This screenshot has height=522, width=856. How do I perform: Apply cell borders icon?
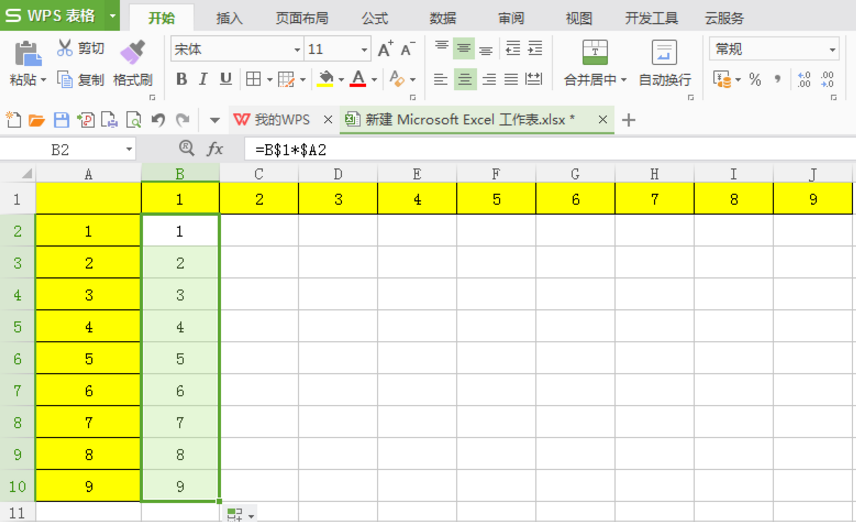pyautogui.click(x=253, y=79)
